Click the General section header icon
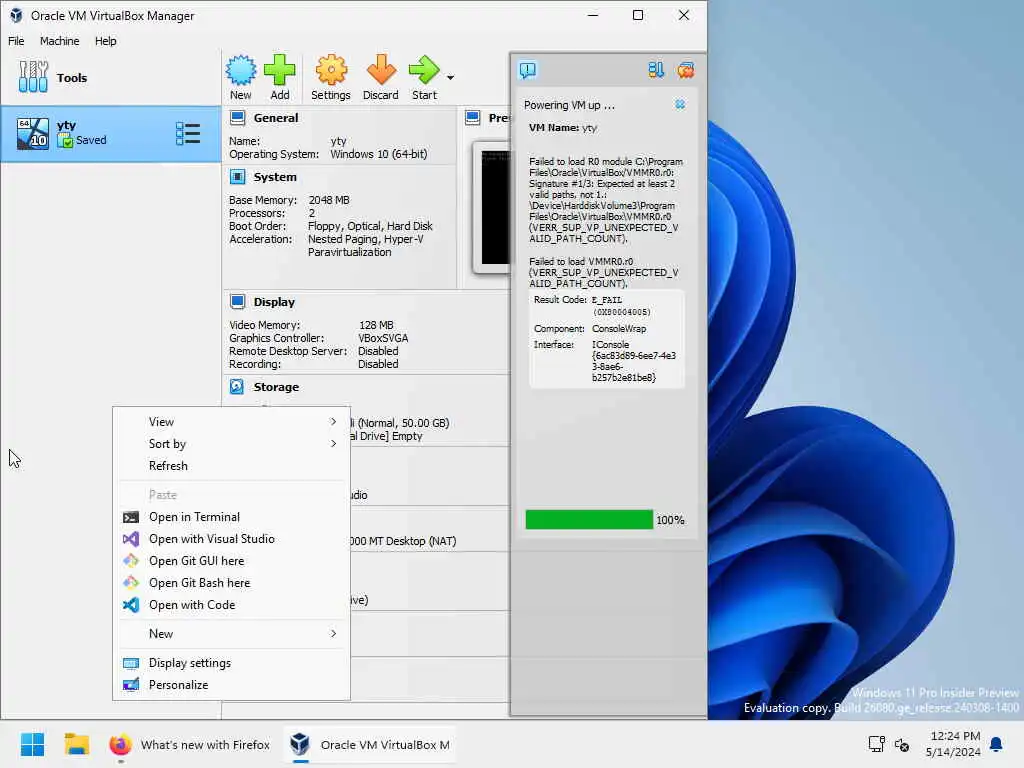The image size is (1024, 768). (x=238, y=118)
